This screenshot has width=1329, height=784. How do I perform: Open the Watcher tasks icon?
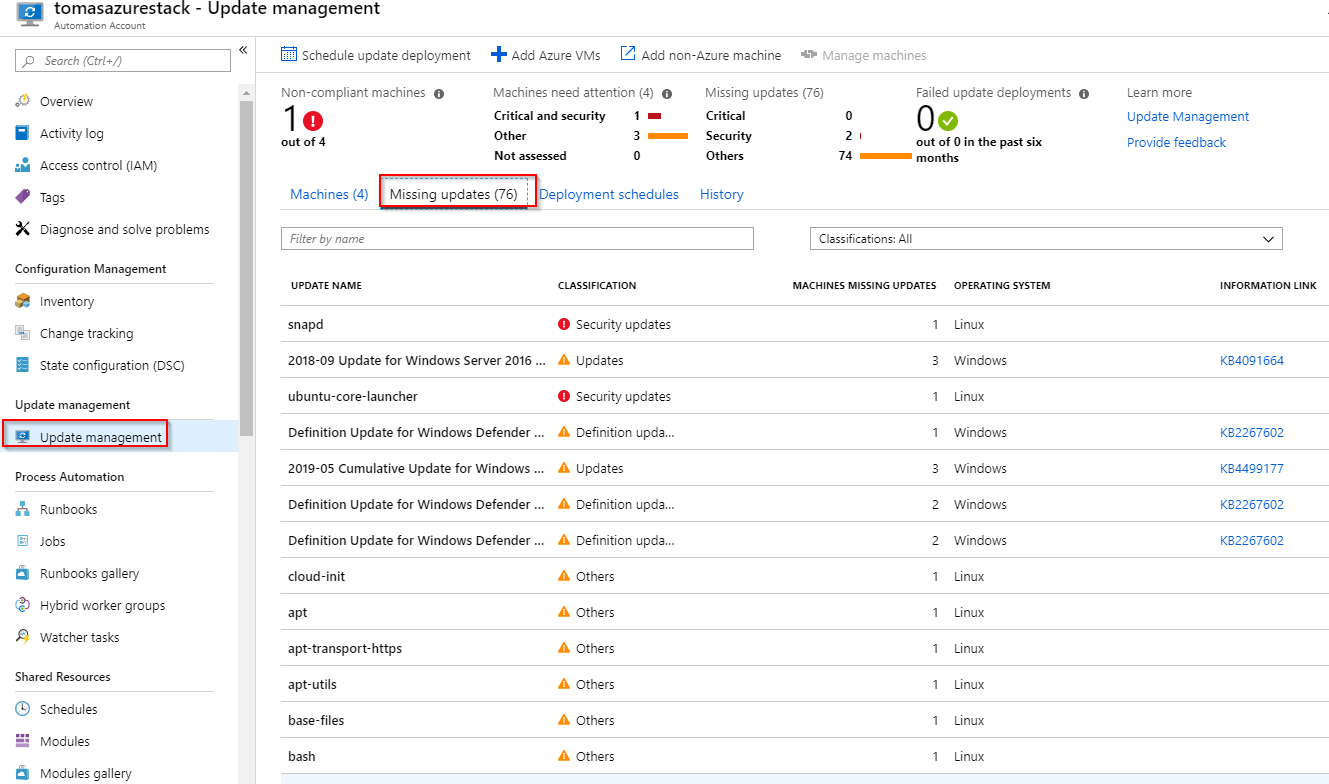[x=22, y=637]
